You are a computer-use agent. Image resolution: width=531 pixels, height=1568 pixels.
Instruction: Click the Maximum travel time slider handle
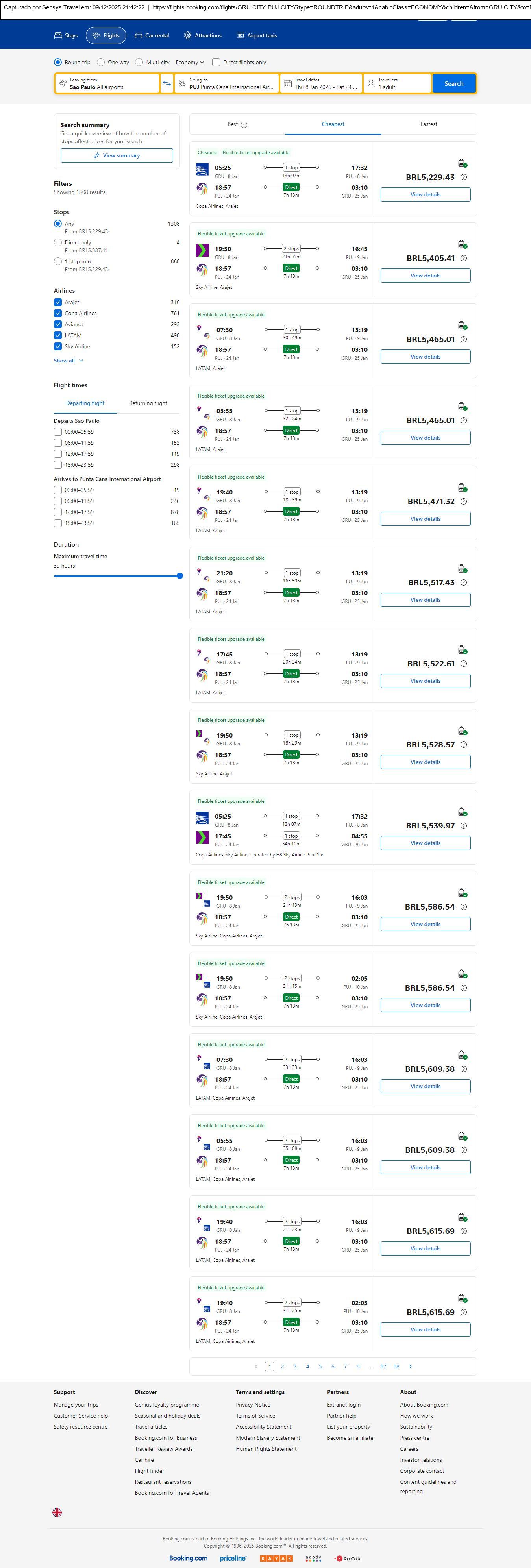tap(179, 576)
